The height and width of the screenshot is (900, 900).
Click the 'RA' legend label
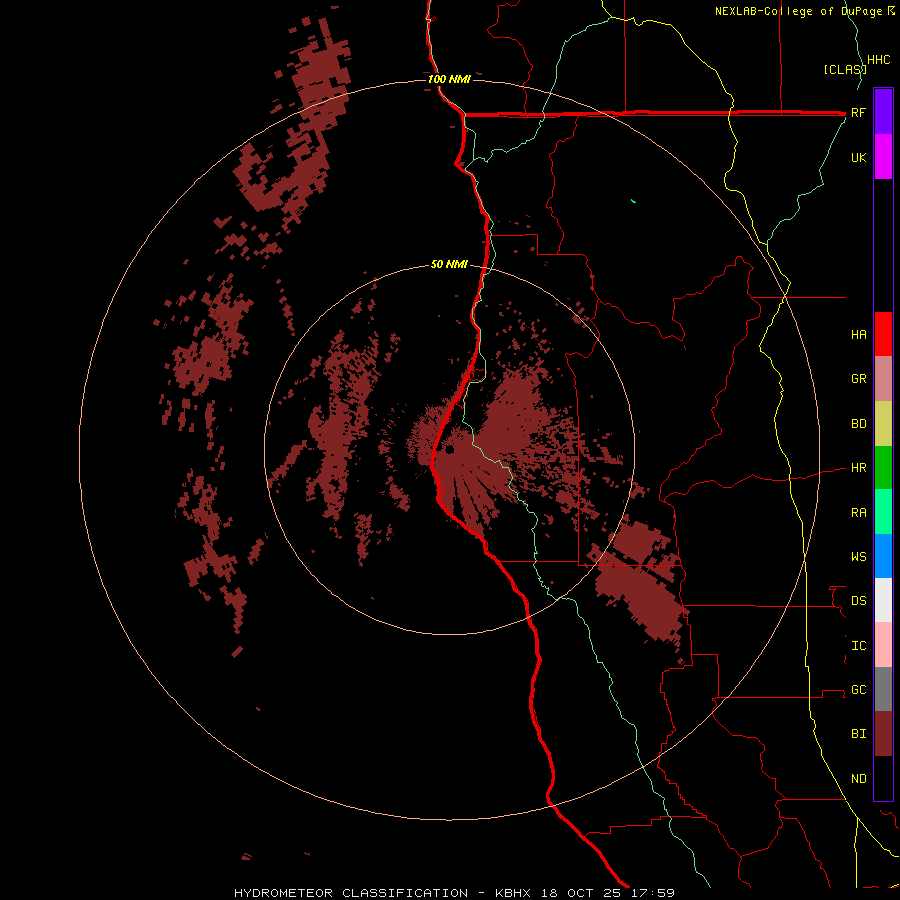coord(858,513)
